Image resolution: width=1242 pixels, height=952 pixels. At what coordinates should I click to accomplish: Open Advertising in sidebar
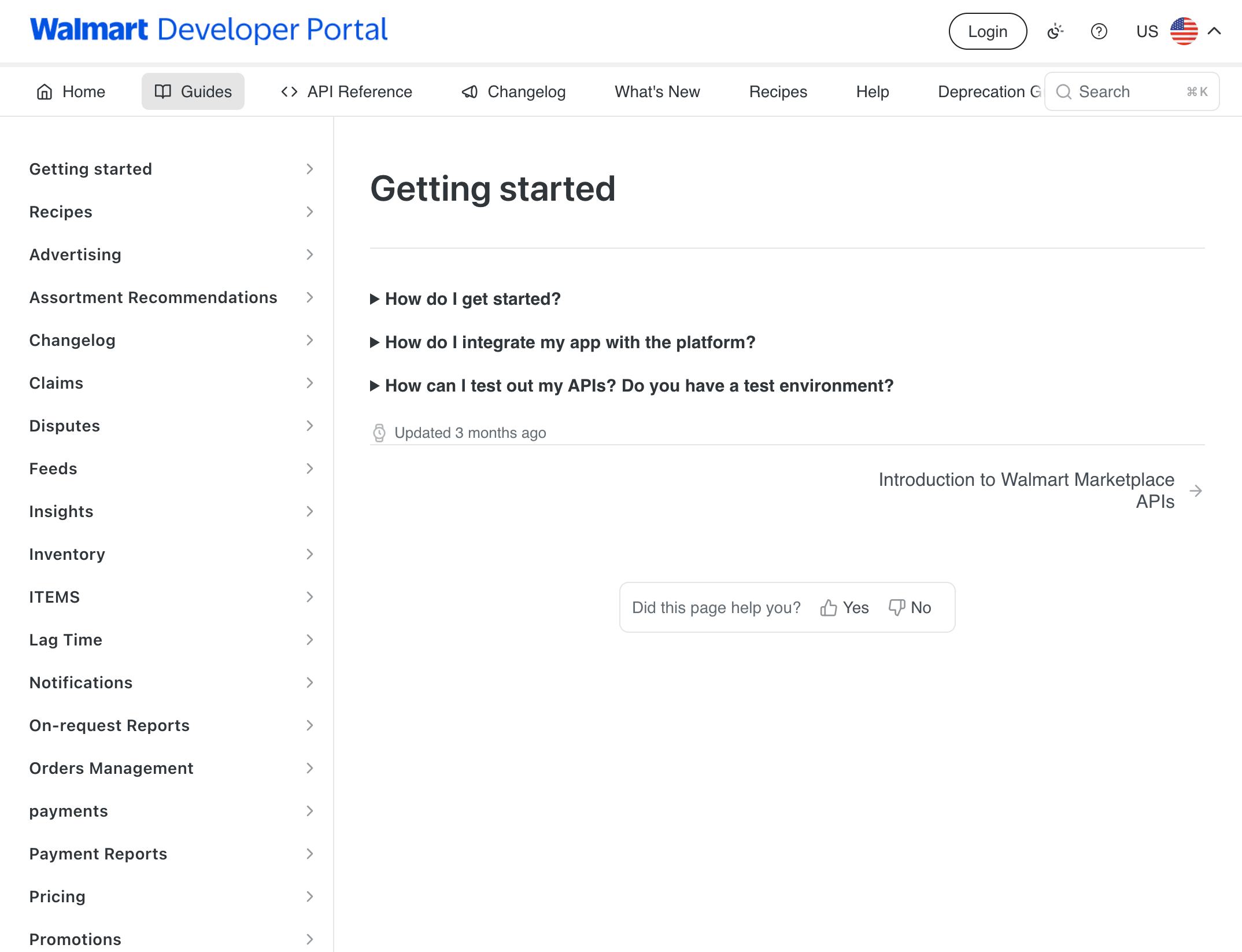coord(75,254)
